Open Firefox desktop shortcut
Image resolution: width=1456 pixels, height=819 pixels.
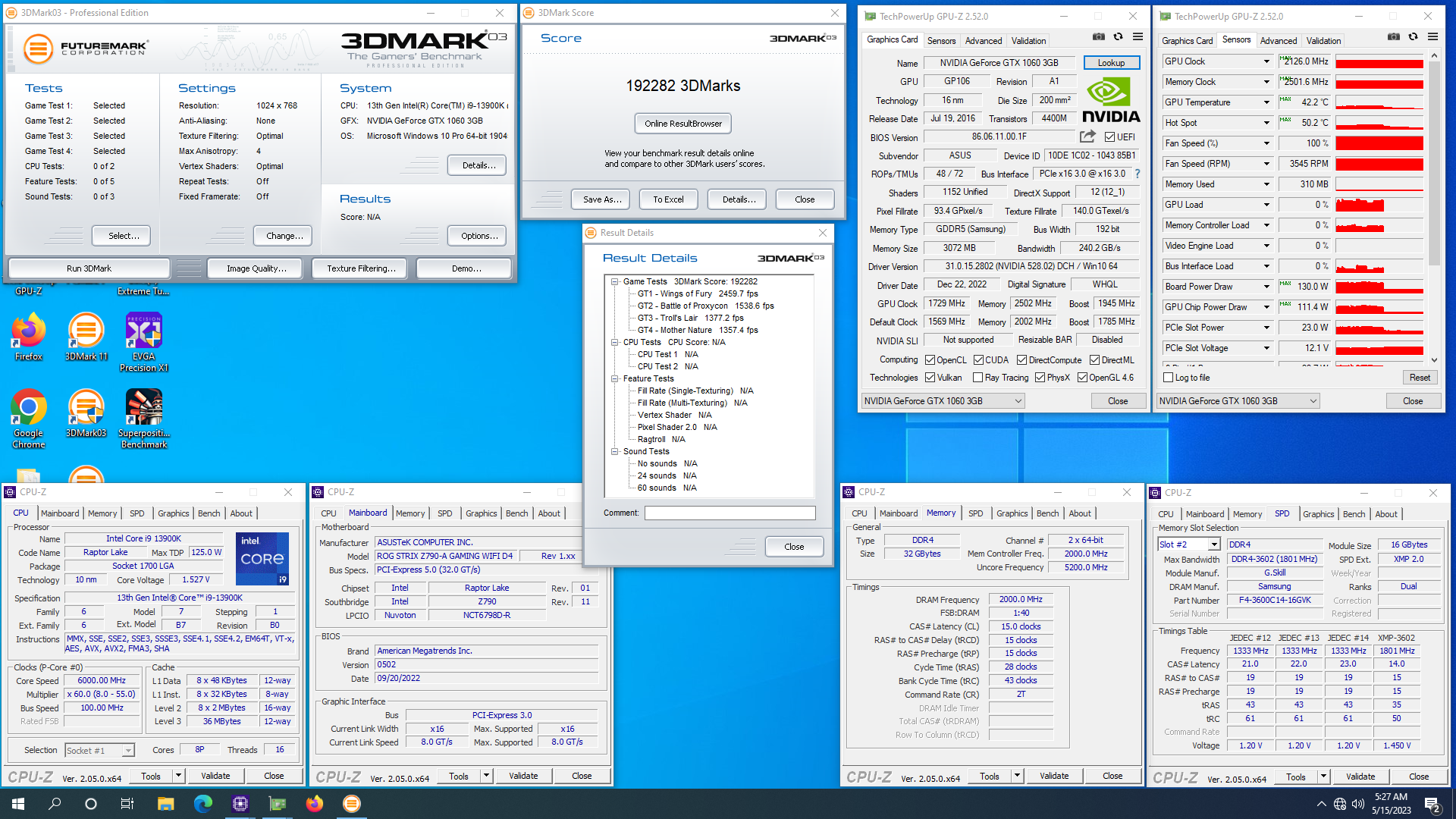tap(29, 337)
